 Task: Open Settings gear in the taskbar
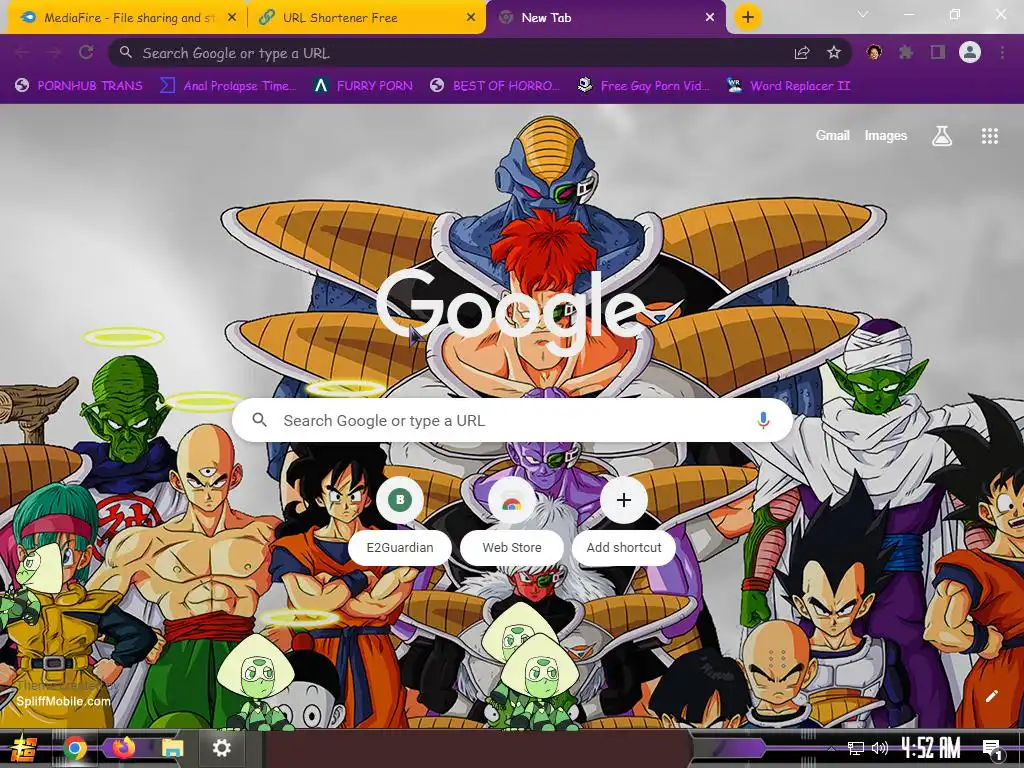(x=222, y=748)
